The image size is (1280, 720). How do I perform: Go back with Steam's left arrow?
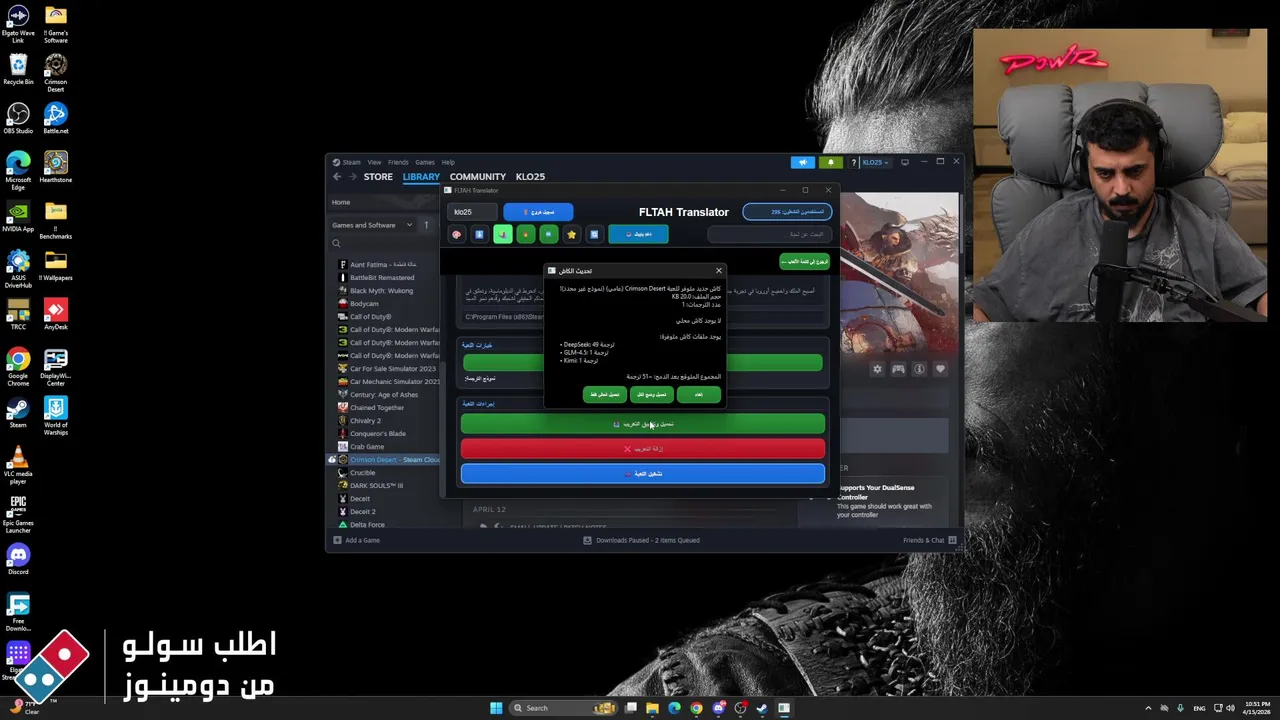pyautogui.click(x=337, y=177)
